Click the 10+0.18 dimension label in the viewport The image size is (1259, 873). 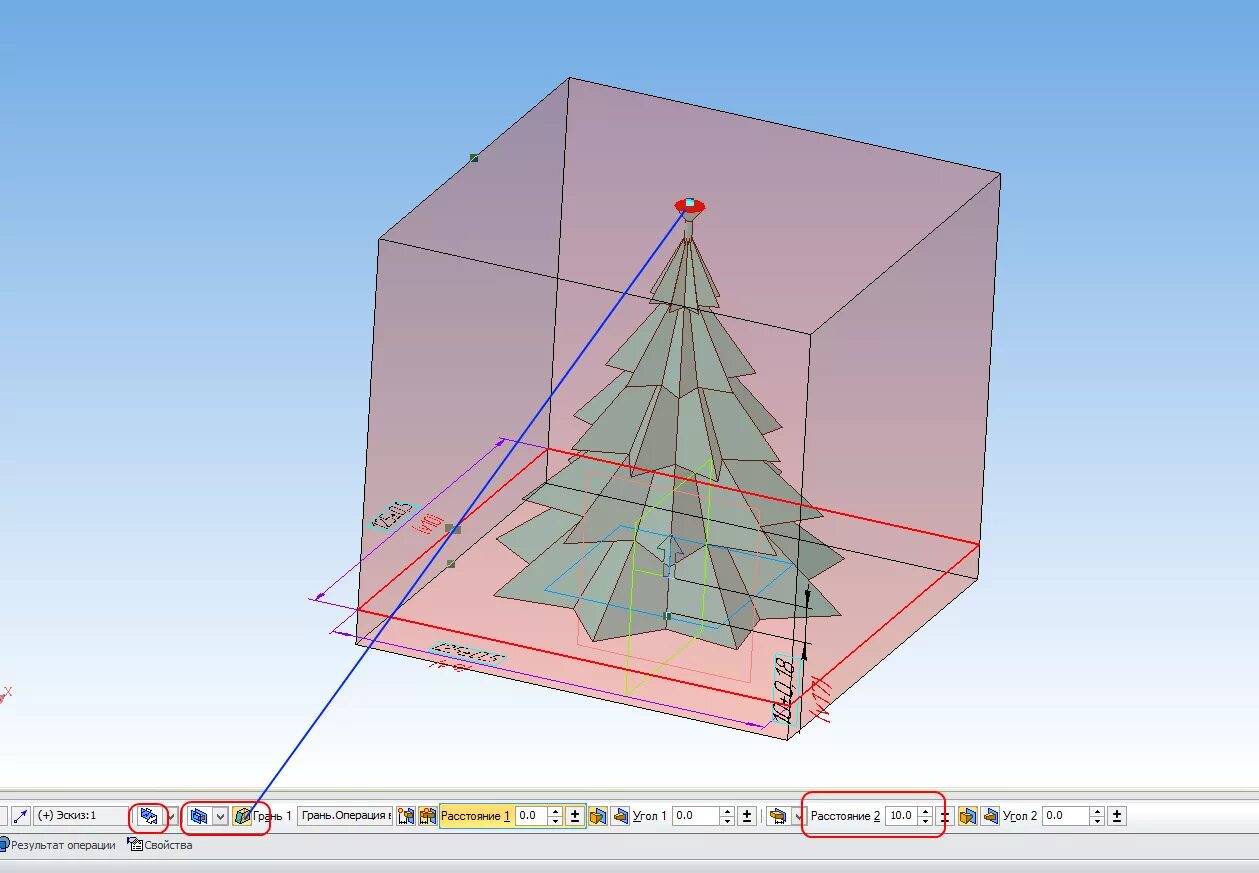tap(785, 690)
